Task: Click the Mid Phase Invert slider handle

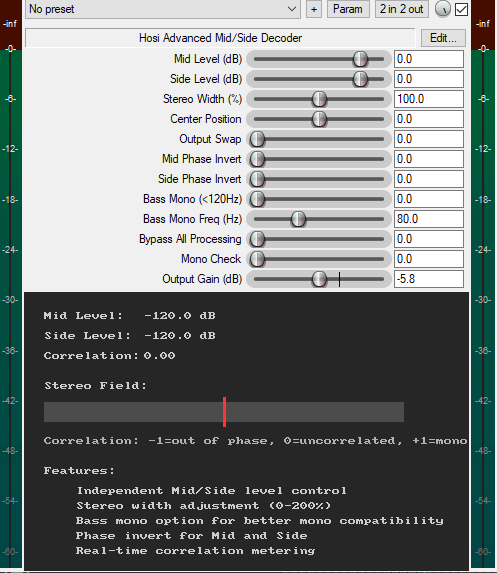Action: click(x=257, y=159)
